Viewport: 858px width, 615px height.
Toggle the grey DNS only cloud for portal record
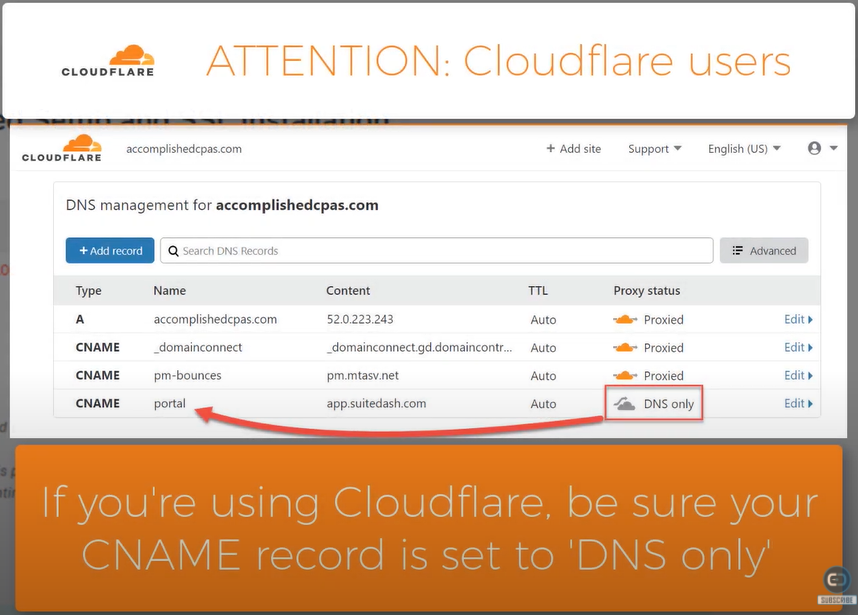click(624, 404)
